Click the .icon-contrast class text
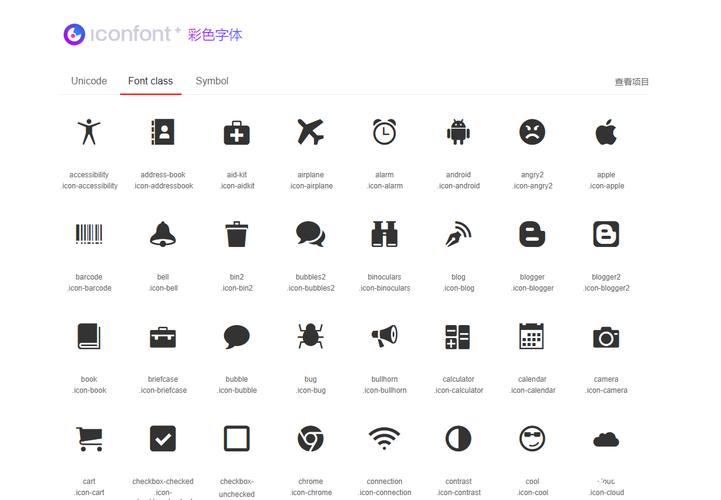The image size is (721, 500). [x=458, y=492]
